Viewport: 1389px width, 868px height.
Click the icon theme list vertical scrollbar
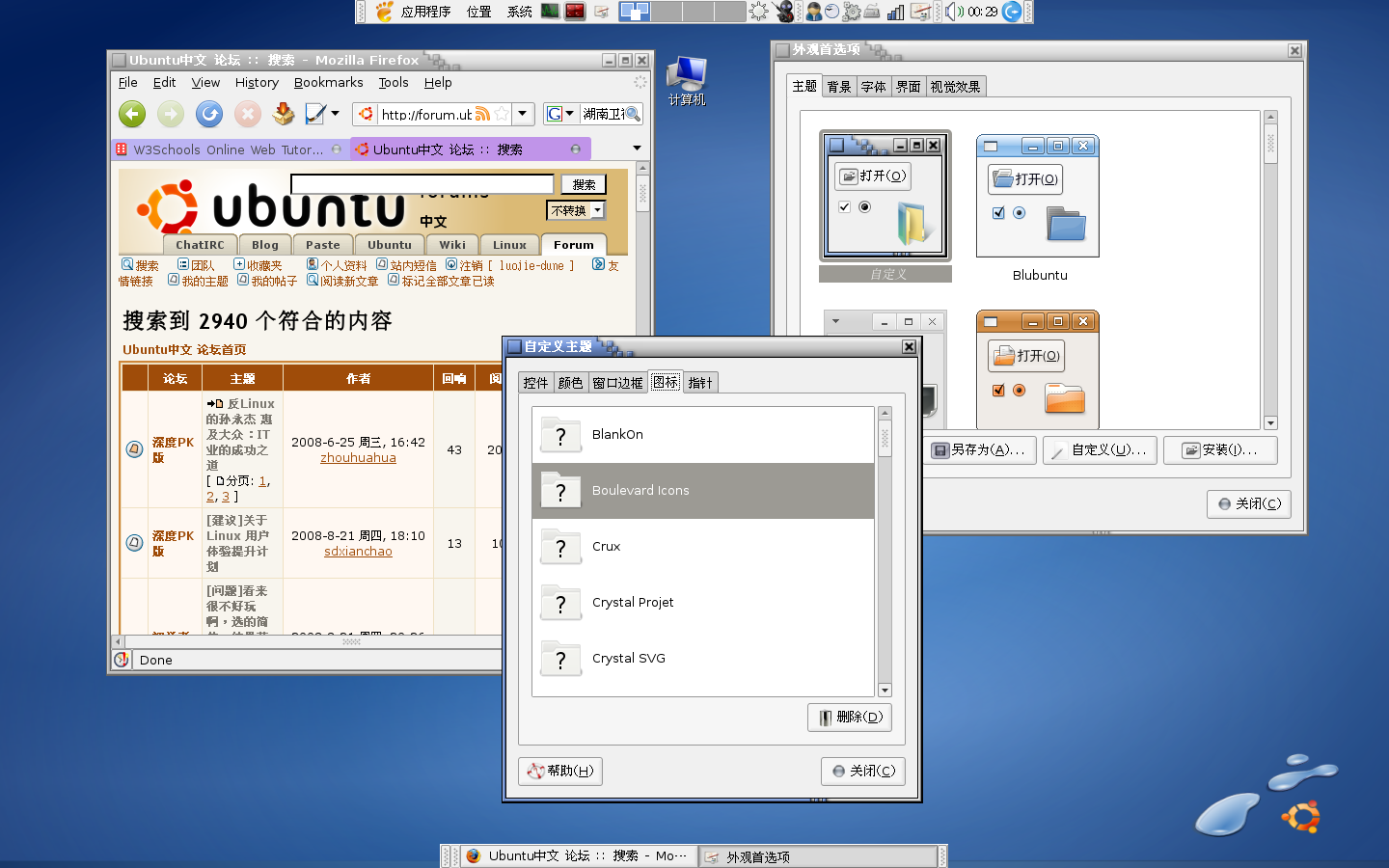(x=885, y=552)
